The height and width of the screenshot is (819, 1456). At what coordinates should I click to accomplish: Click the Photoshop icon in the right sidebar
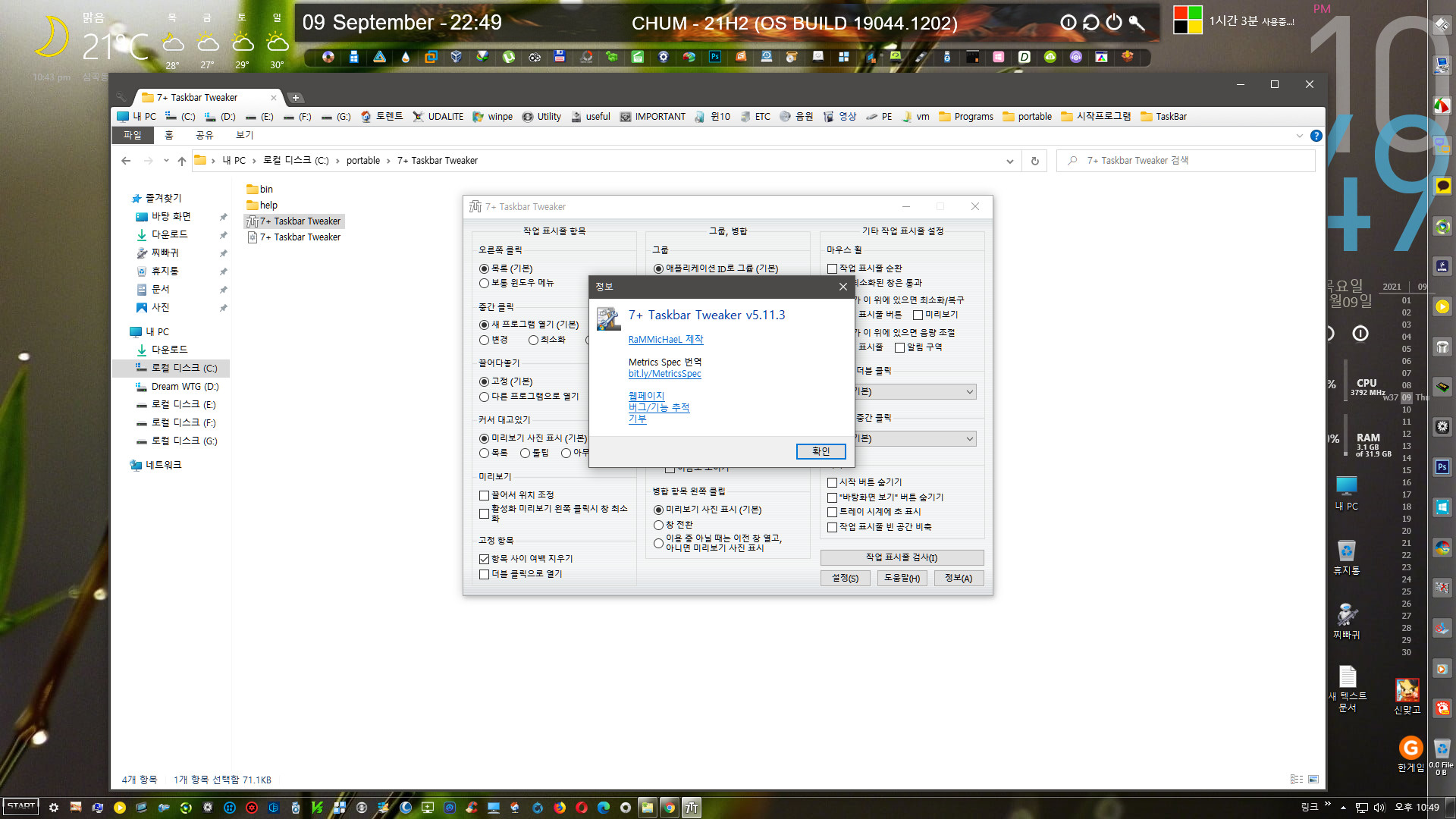coord(1442,467)
